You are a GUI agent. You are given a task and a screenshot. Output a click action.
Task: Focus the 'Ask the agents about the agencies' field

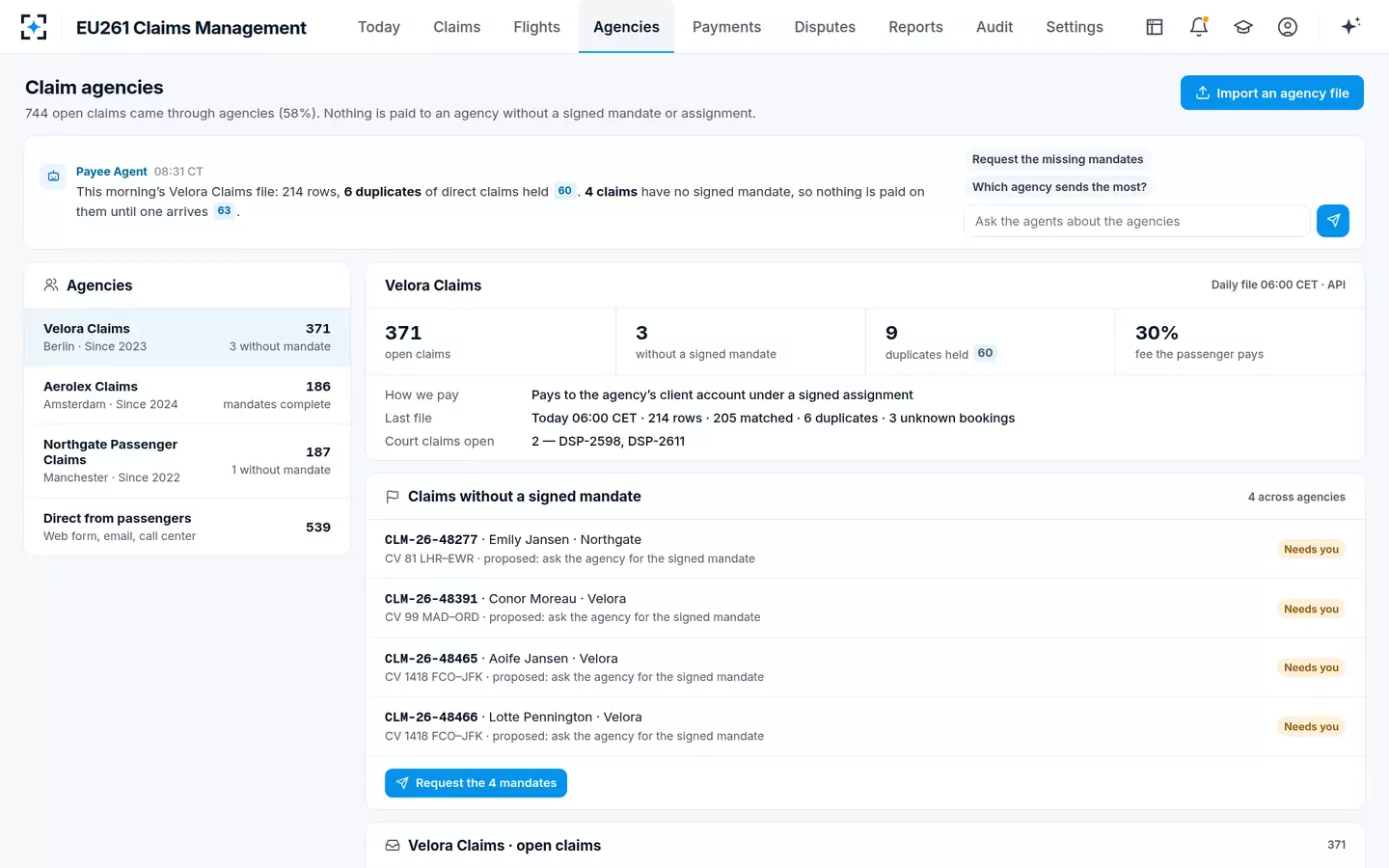[1136, 221]
